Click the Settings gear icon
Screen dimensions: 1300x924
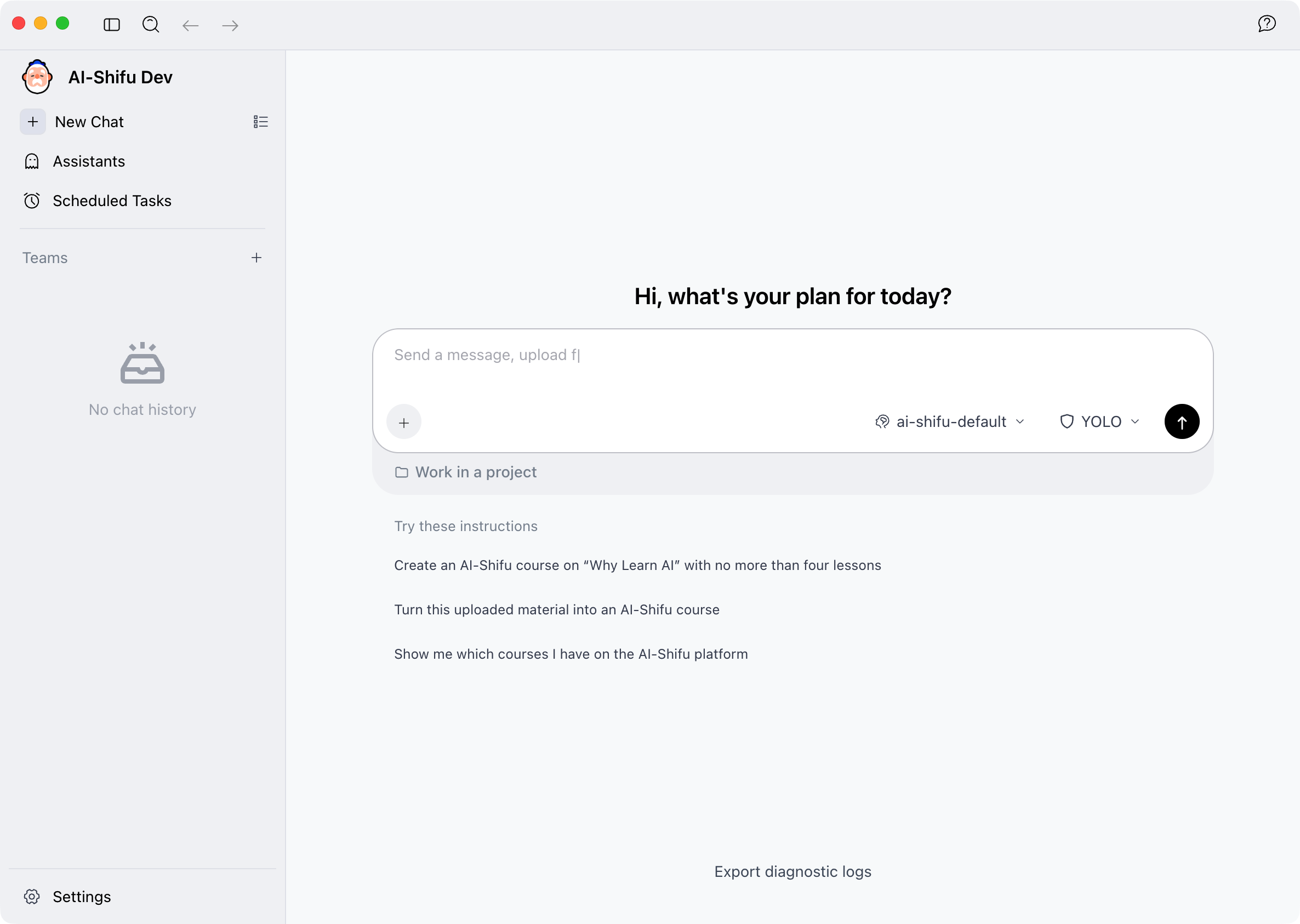32,897
